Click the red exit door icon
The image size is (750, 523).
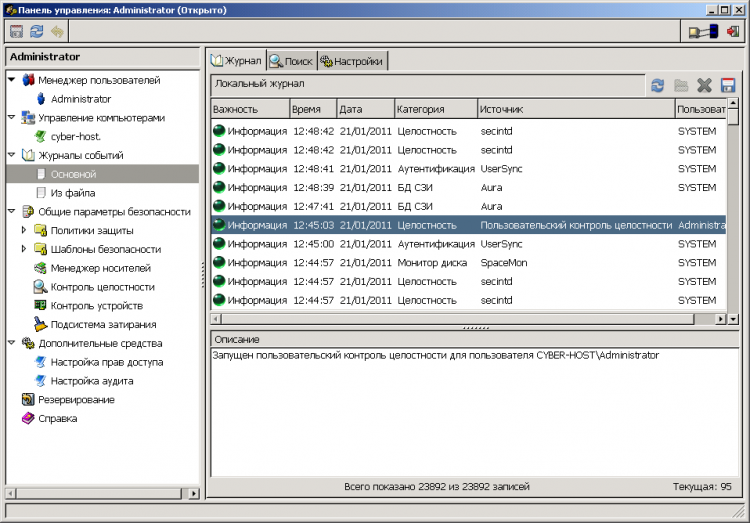732,32
